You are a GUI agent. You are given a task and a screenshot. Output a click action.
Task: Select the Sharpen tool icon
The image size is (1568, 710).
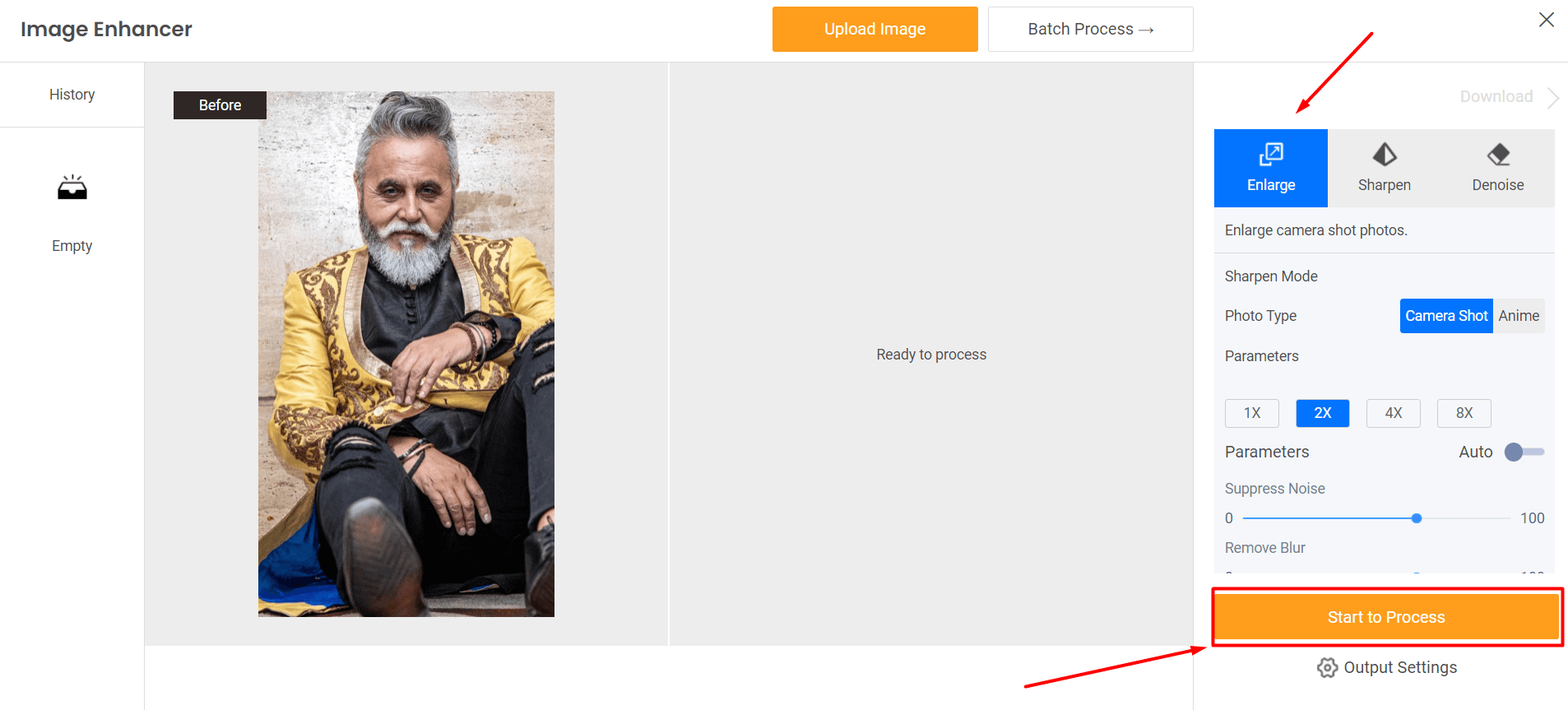pos(1385,155)
